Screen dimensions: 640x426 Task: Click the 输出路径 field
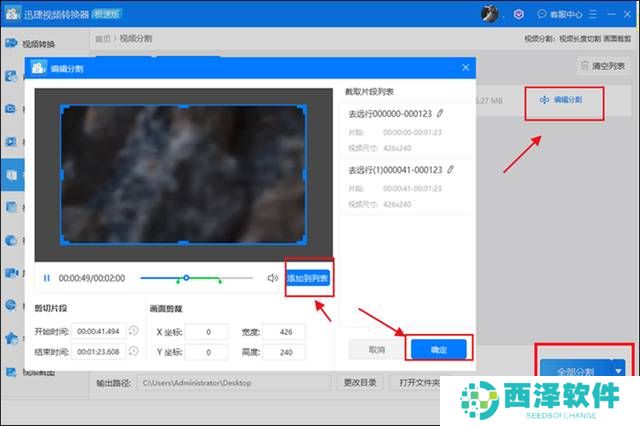(233, 383)
